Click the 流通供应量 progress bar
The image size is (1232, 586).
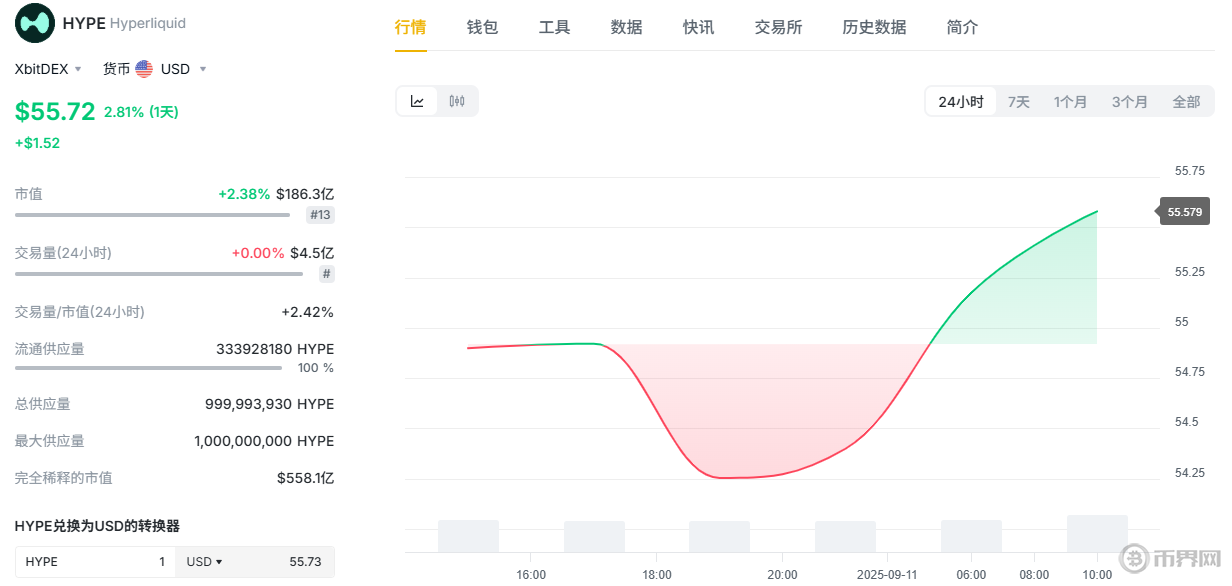pos(148,368)
